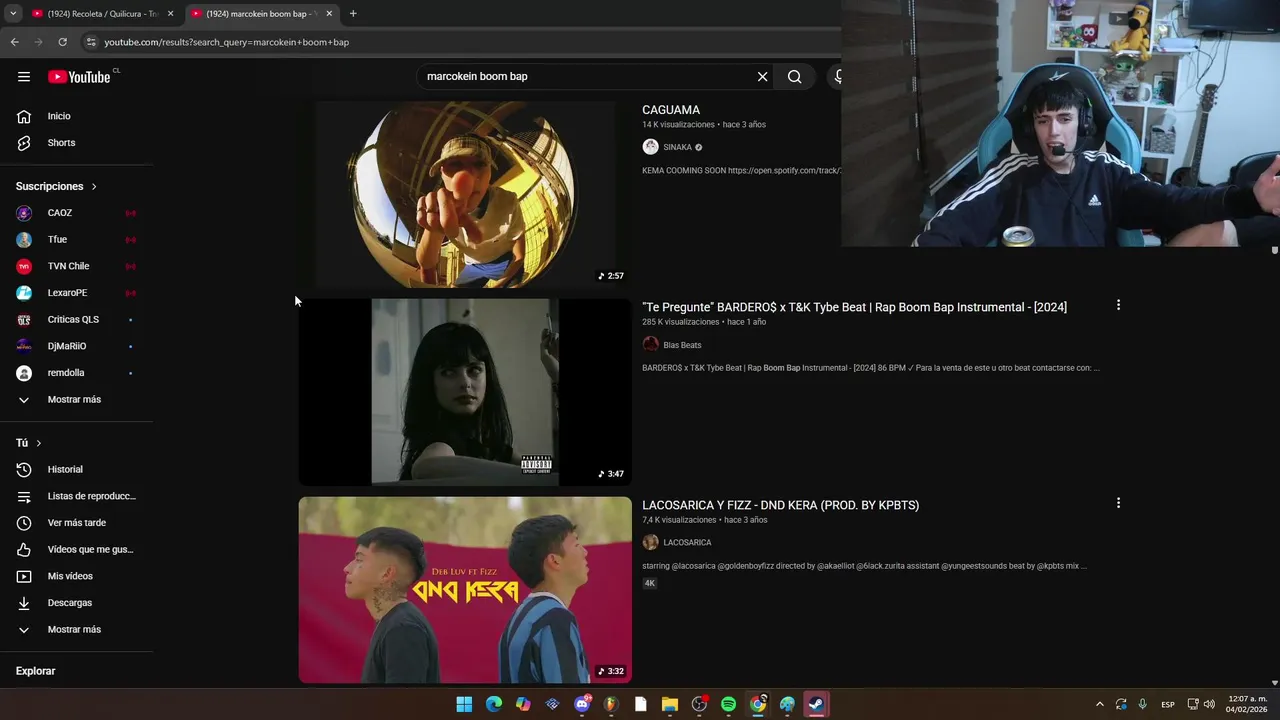Expand Suscripciones Mostrar más
The height and width of the screenshot is (720, 1280).
(x=76, y=399)
